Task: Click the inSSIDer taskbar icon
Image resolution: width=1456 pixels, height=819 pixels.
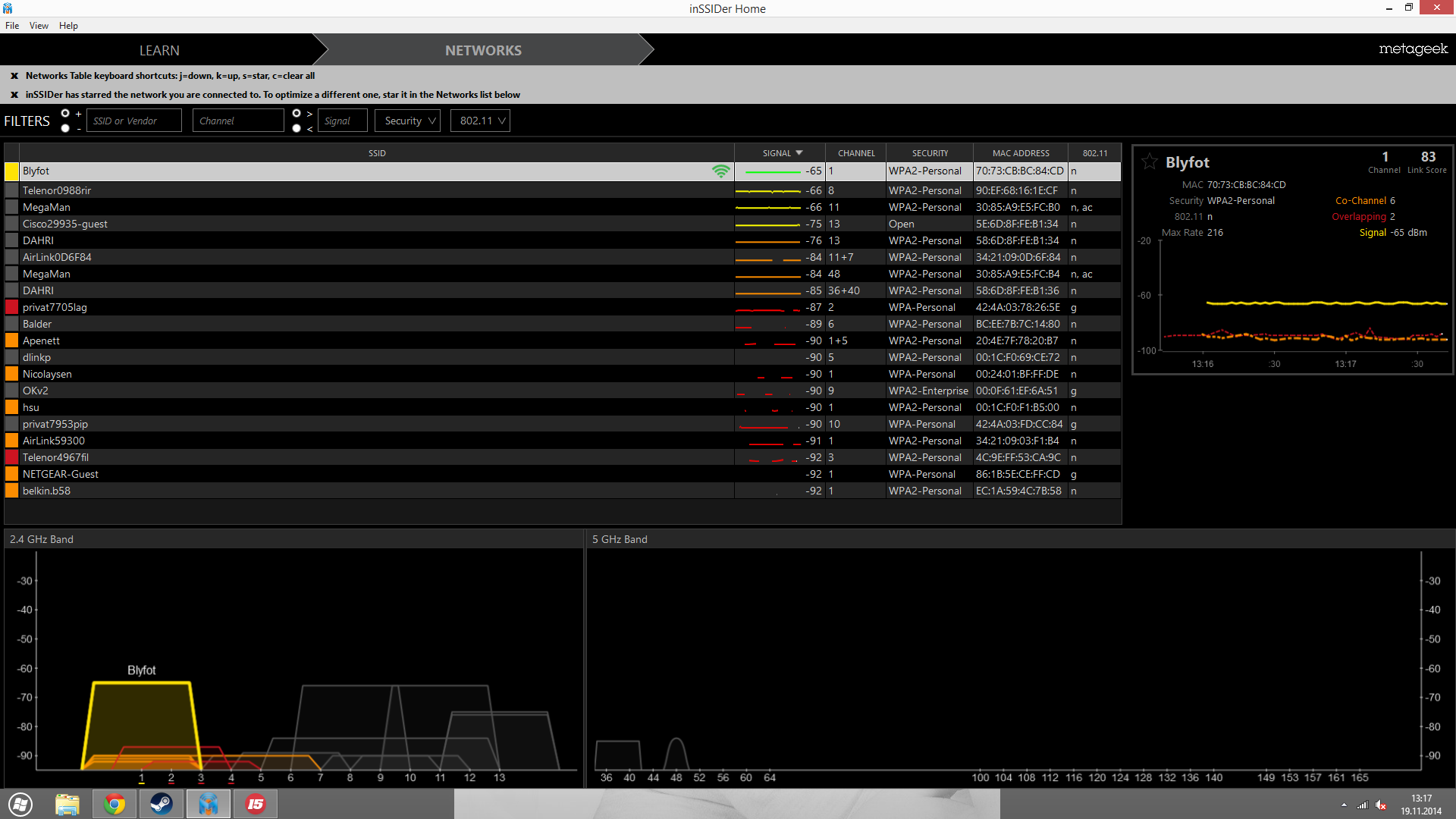Action: pyautogui.click(x=208, y=804)
